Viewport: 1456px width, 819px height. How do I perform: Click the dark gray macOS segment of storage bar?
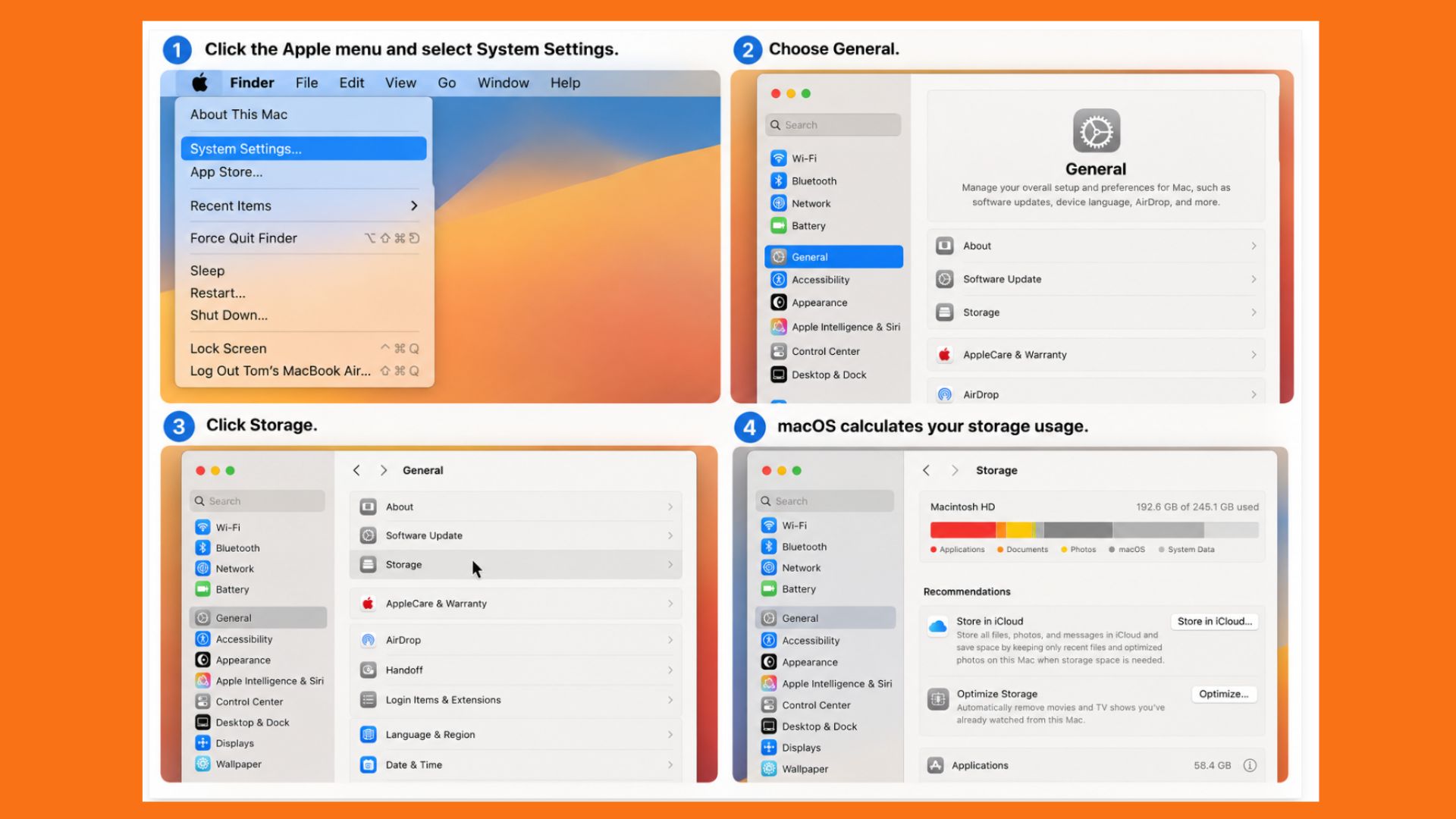[1078, 530]
